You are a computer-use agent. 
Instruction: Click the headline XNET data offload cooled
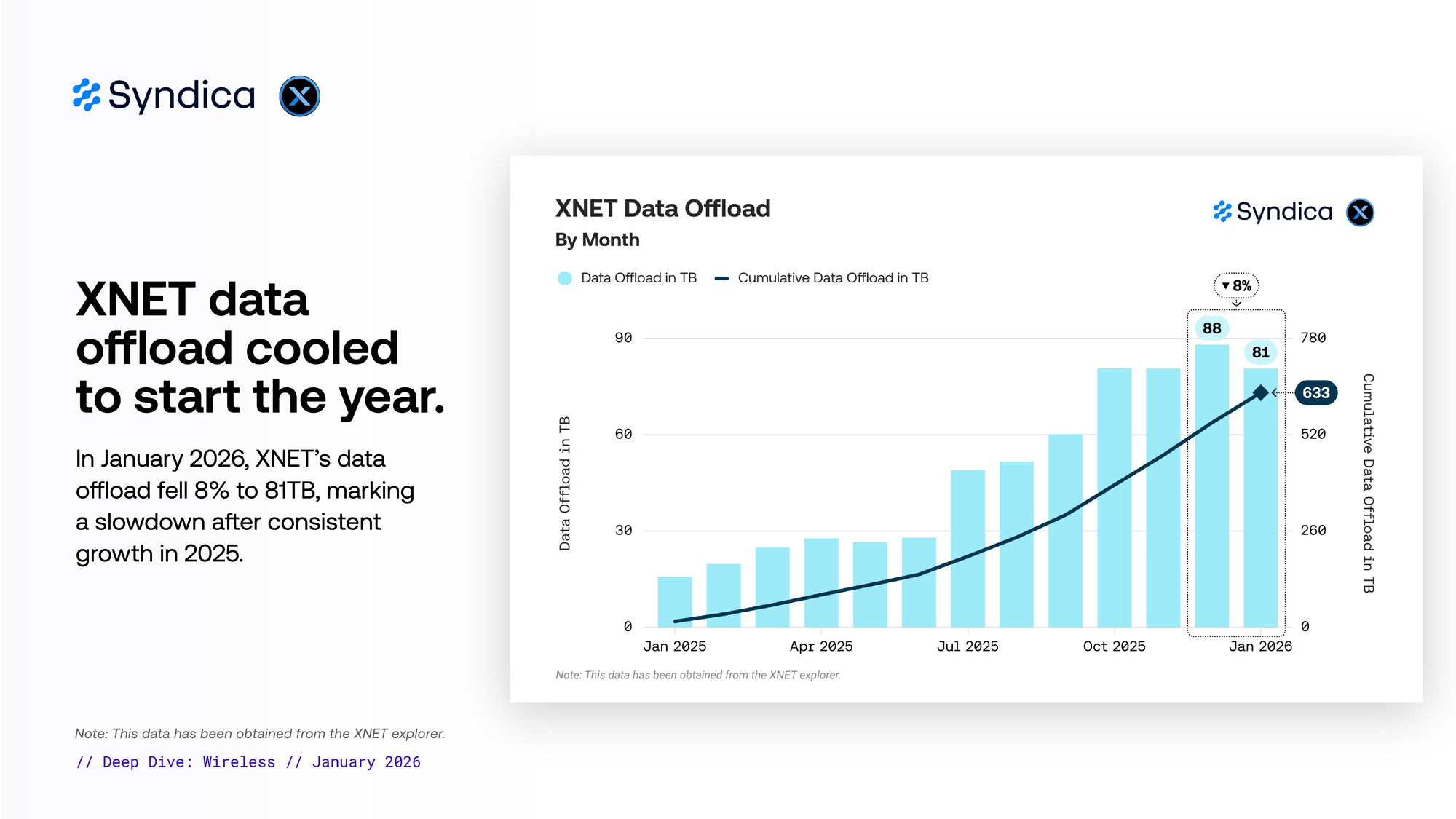(x=260, y=348)
